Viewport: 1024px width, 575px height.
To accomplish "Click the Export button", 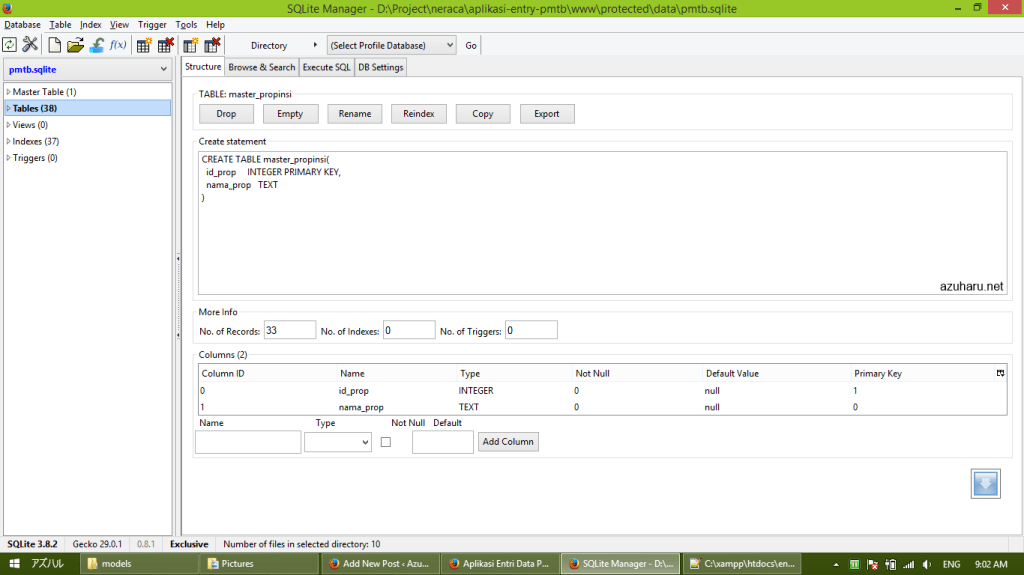I will [547, 114].
